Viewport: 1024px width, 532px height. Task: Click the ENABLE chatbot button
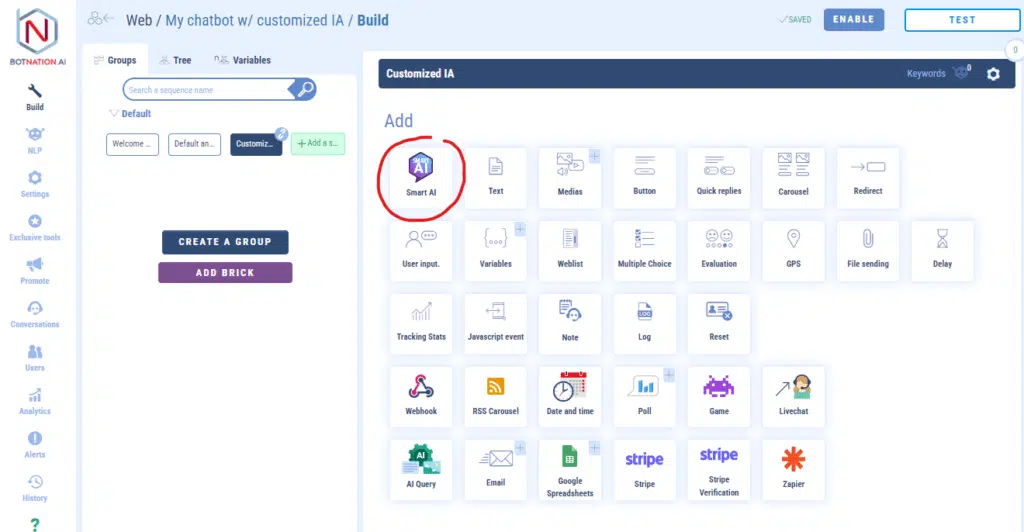click(x=853, y=19)
